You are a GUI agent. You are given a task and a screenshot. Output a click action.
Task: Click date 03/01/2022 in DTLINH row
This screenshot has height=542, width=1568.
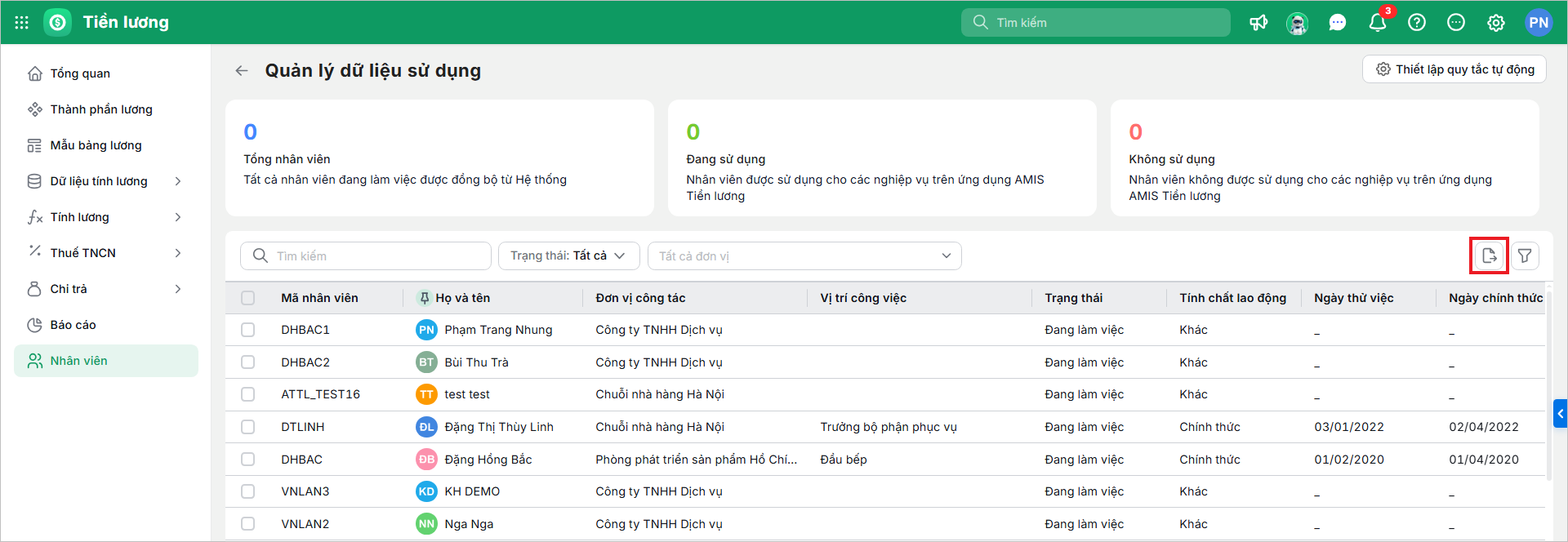(x=1349, y=427)
